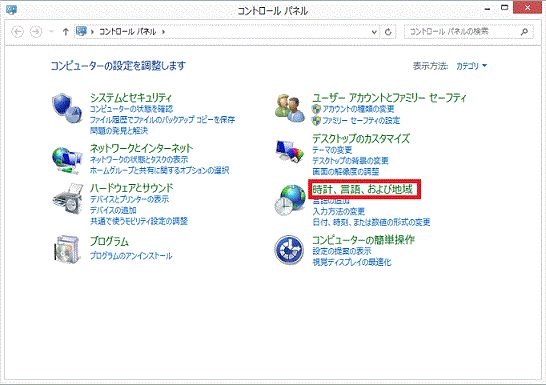The width and height of the screenshot is (546, 385).
Task: Click the forward navigation arrow
Action: (x=36, y=32)
